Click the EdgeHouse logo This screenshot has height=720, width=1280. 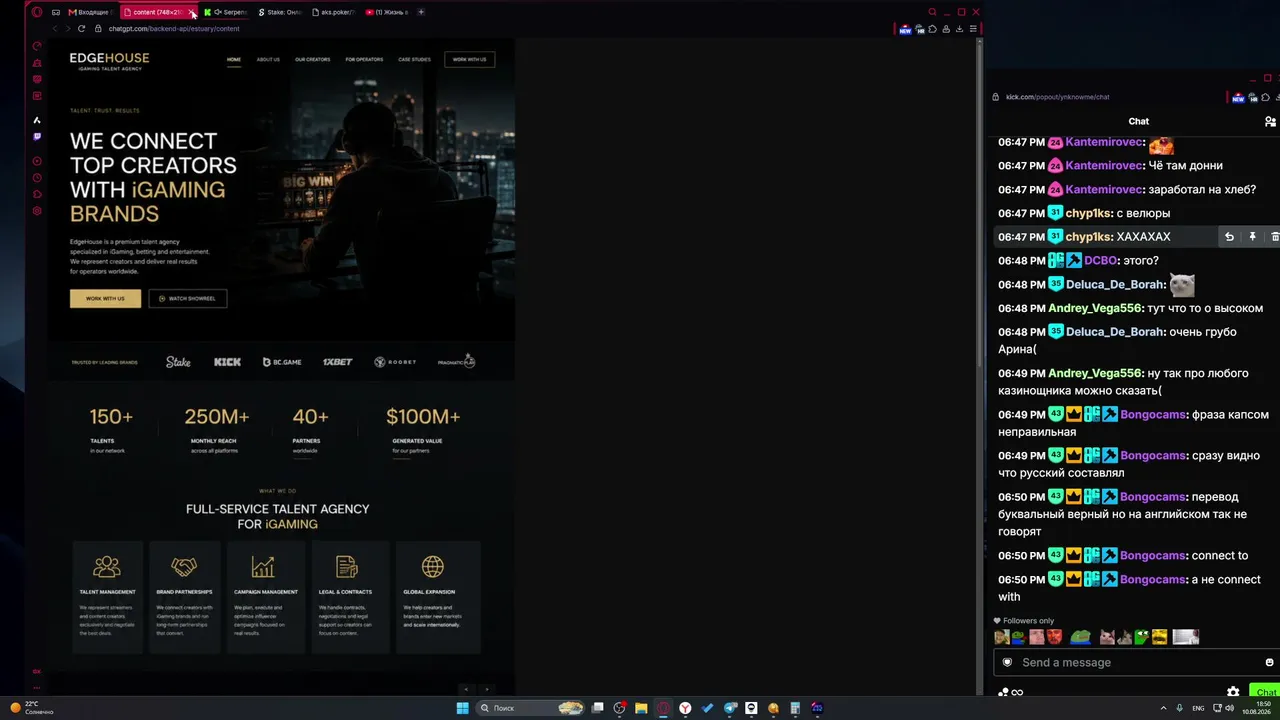[109, 61]
